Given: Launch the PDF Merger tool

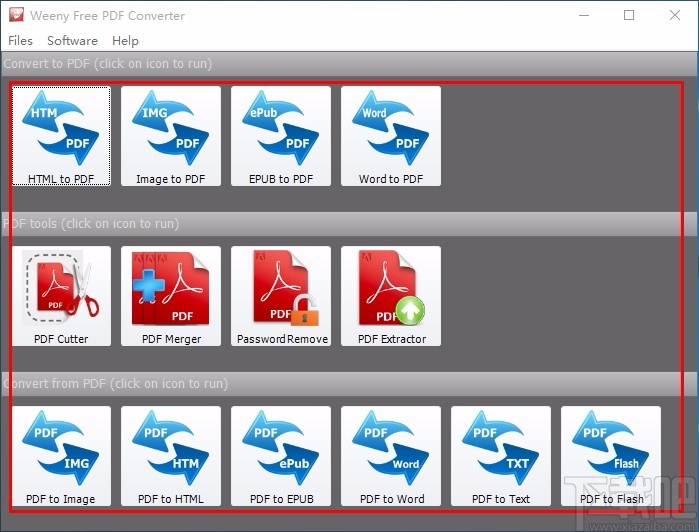Looking at the screenshot, I should point(171,296).
